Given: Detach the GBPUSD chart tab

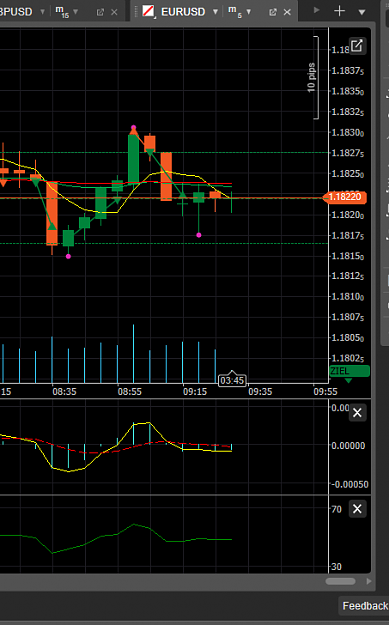Looking at the screenshot, I should coord(100,12).
